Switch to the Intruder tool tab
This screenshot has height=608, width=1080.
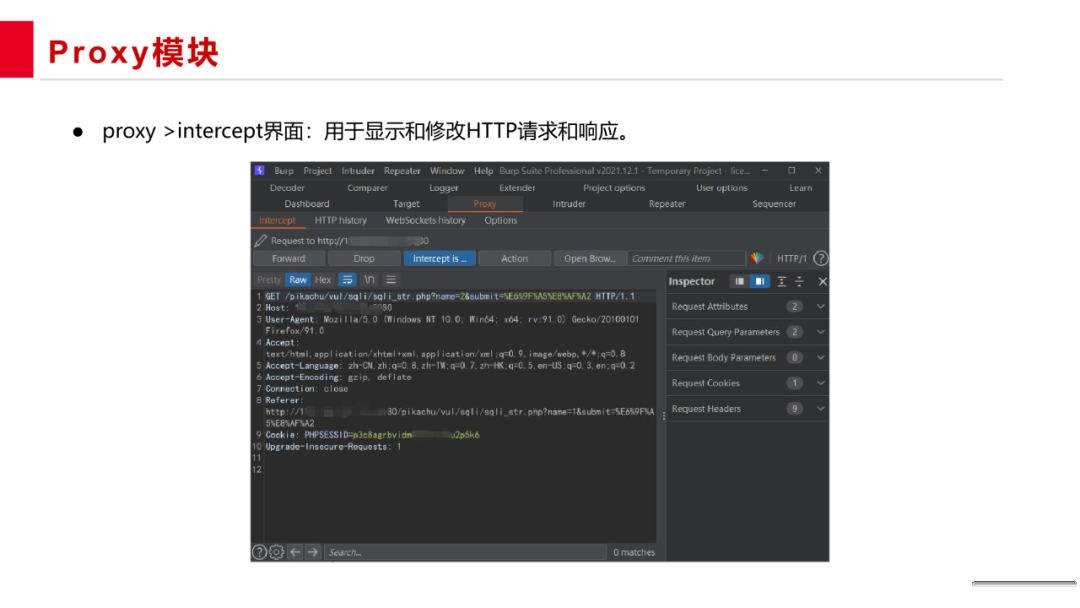point(569,204)
